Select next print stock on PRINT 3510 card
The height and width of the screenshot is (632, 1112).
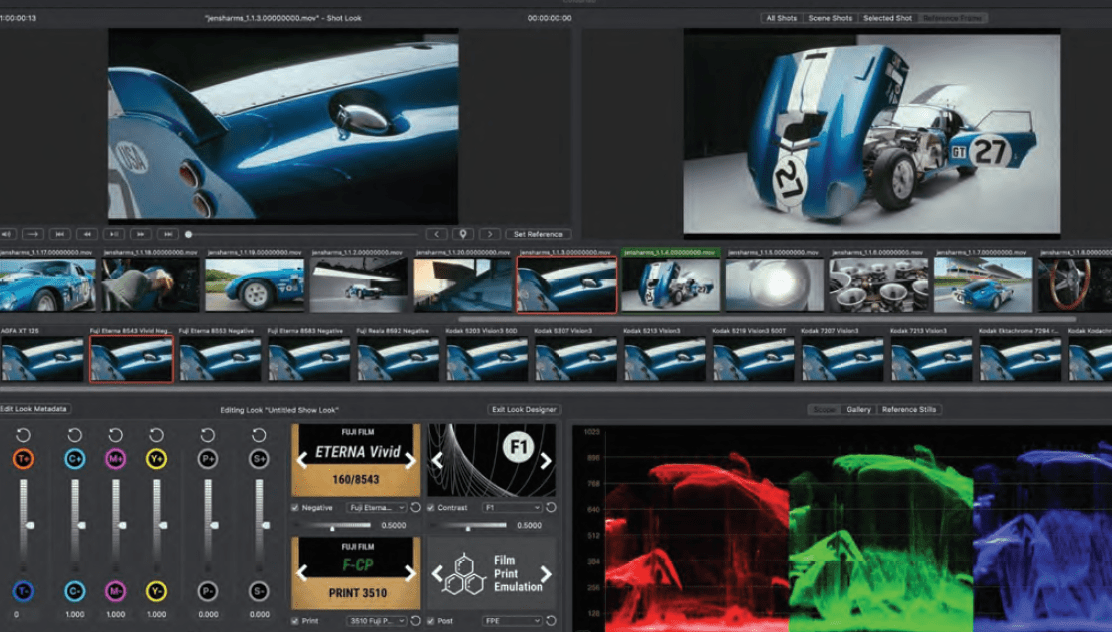(x=410, y=573)
